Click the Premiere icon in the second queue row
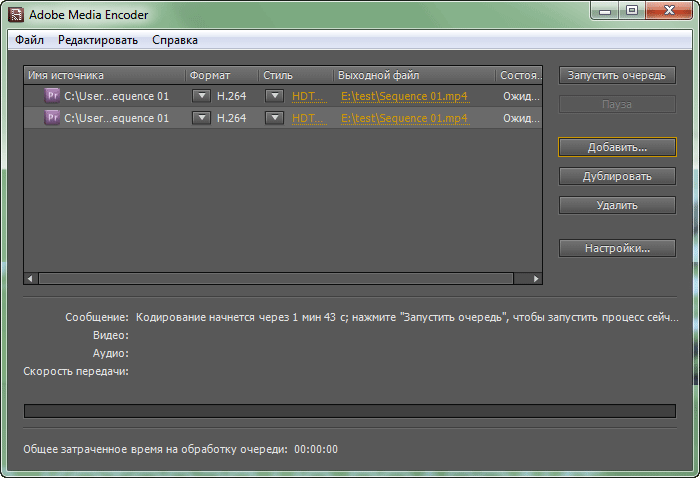 52,118
